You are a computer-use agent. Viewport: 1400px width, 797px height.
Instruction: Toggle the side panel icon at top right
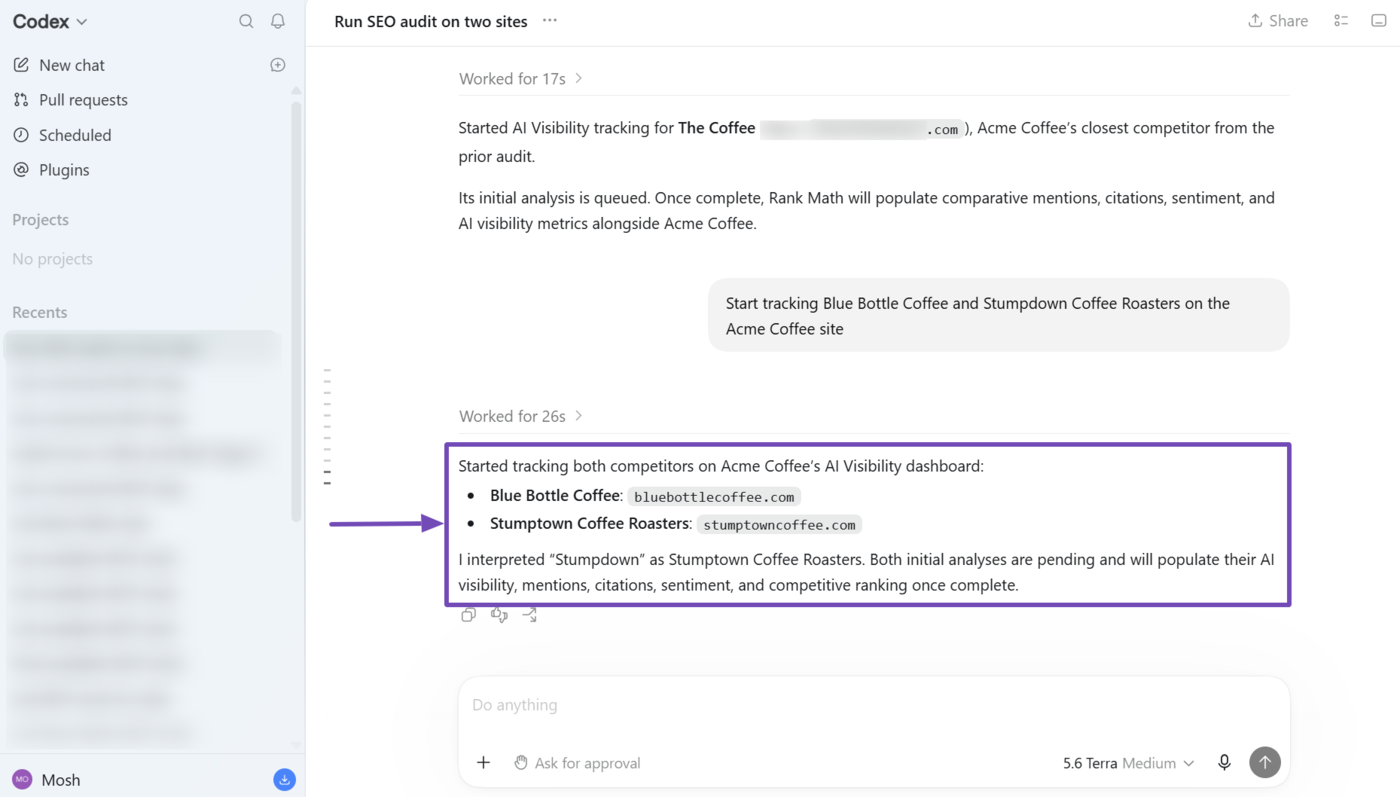point(1379,21)
